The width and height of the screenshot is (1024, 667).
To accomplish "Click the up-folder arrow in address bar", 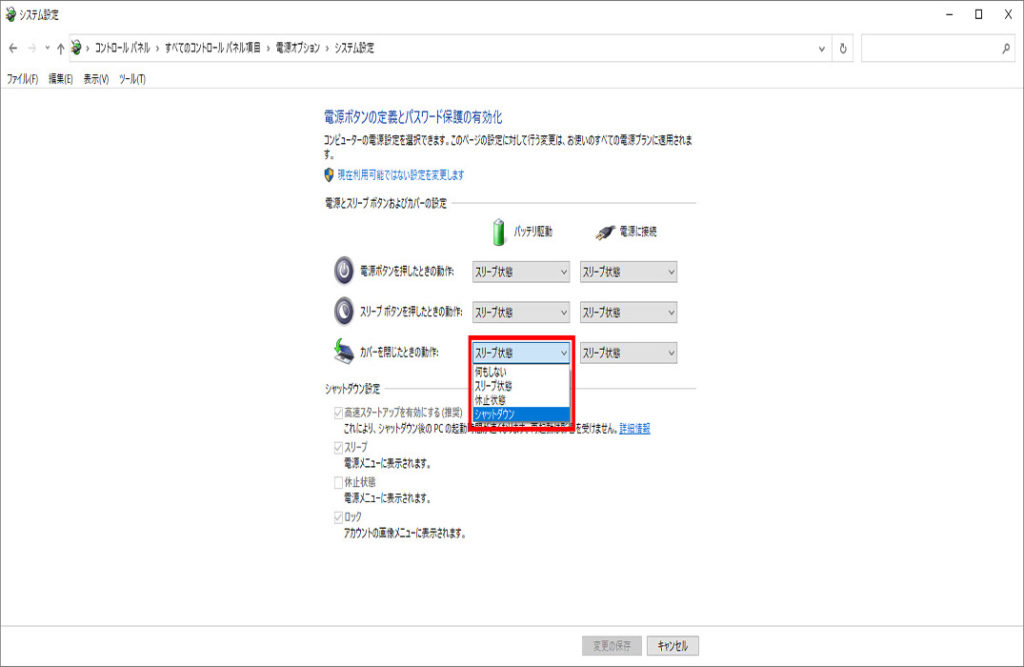I will click(x=60, y=48).
